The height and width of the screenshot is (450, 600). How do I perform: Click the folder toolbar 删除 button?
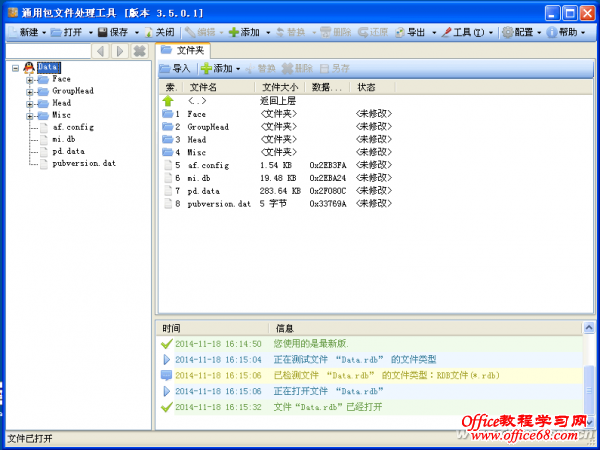coord(297,69)
